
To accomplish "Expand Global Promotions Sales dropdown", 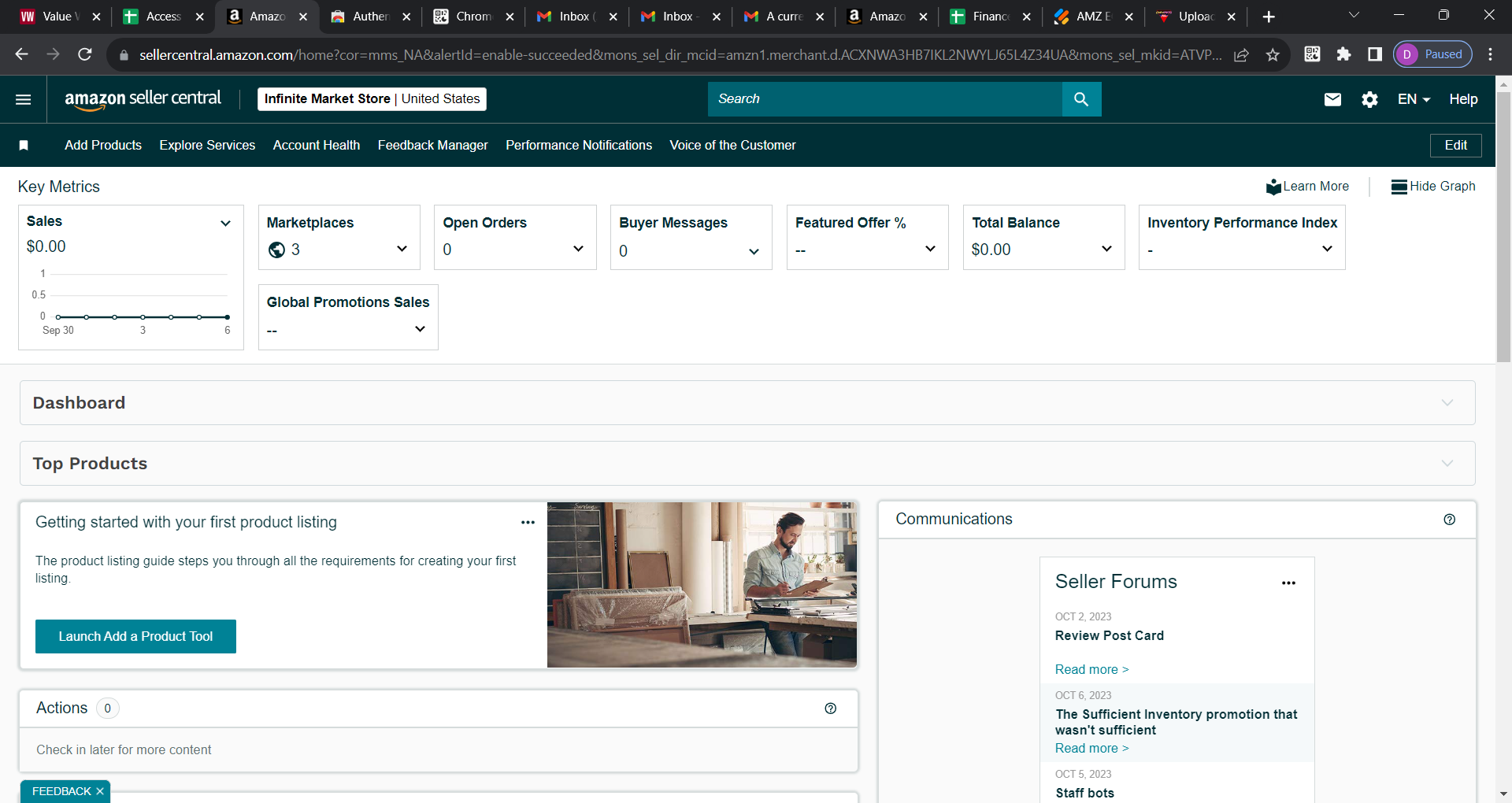I will coord(420,329).
